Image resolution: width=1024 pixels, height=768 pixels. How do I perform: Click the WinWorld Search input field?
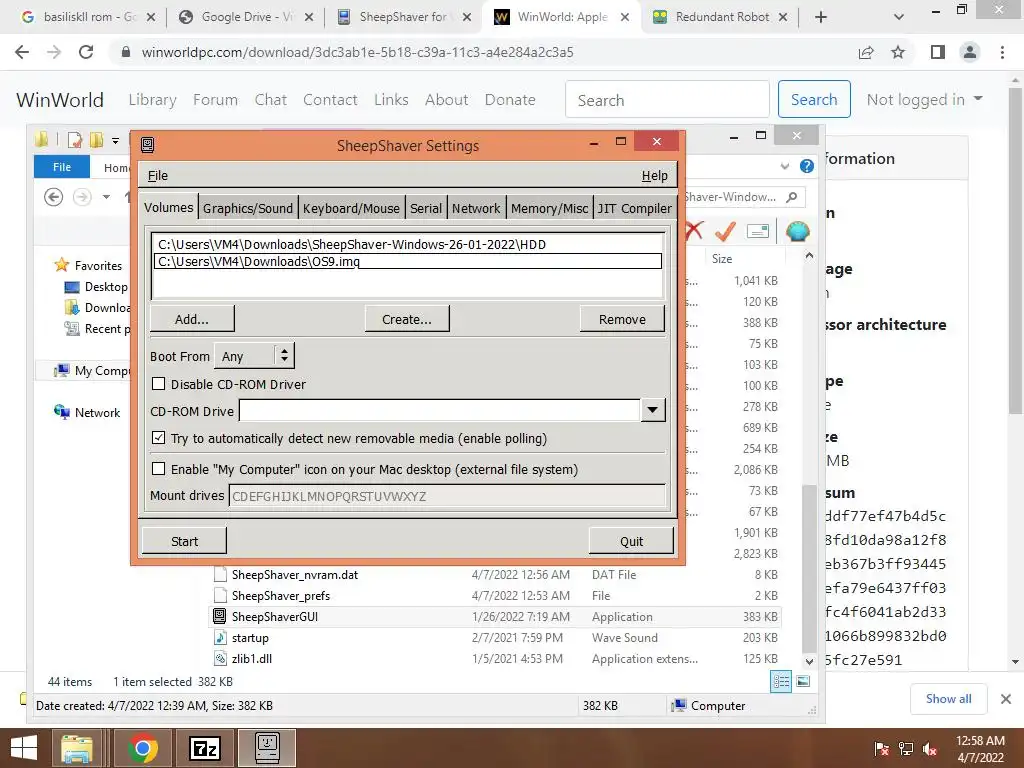click(667, 99)
